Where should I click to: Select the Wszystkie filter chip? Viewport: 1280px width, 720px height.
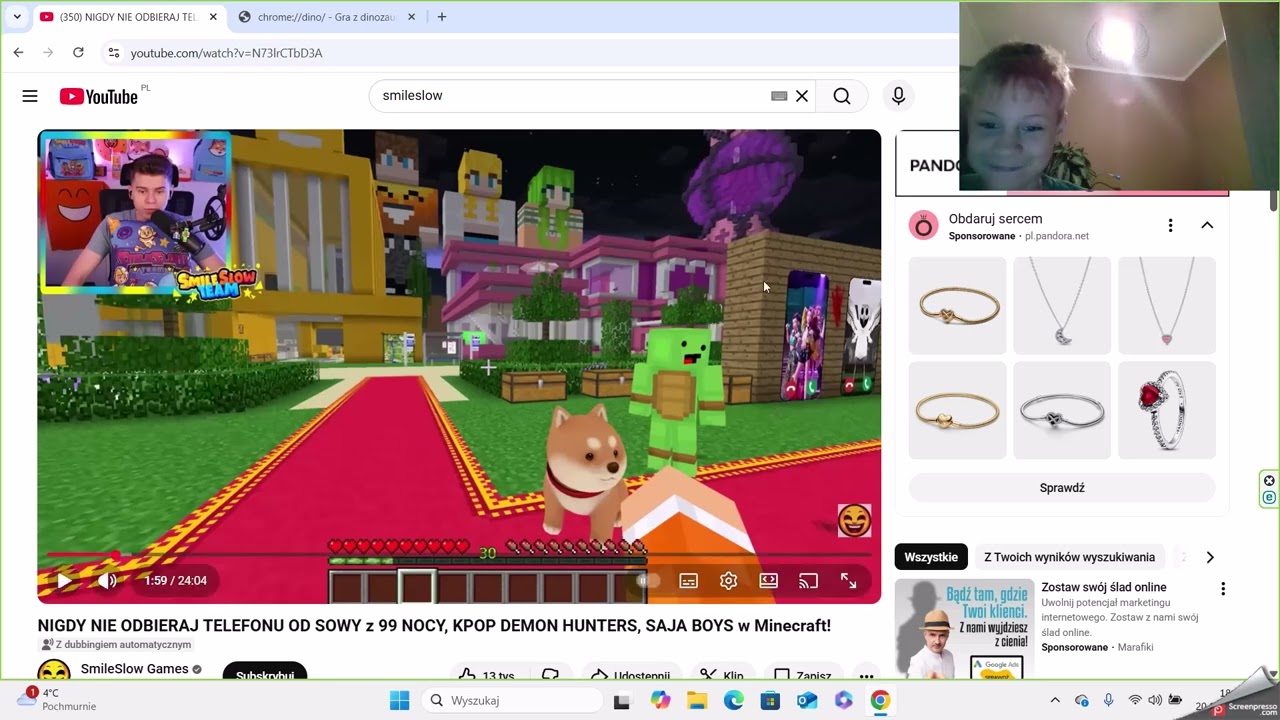click(x=931, y=557)
